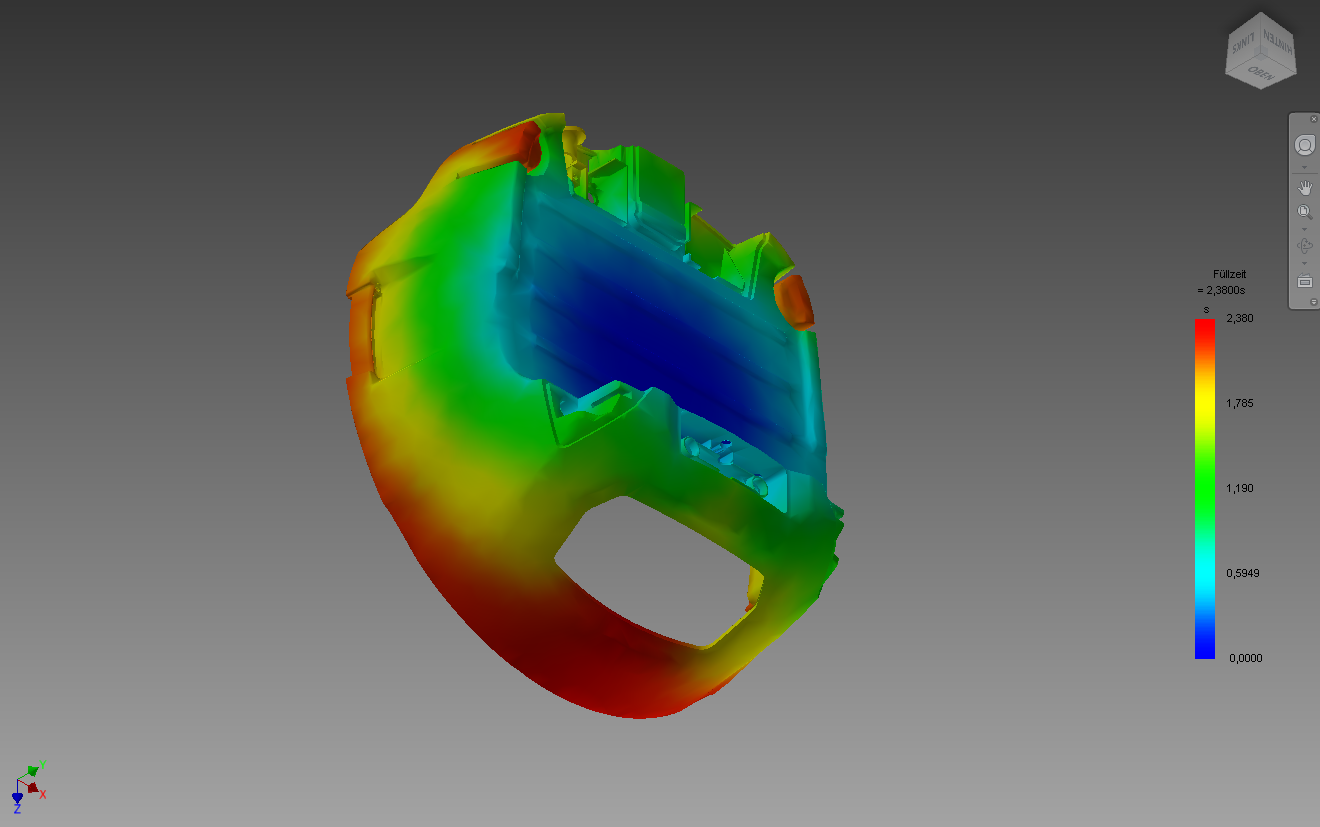The image size is (1320, 827).
Task: Activate the Zoom magnifier tool
Action: pos(1304,212)
